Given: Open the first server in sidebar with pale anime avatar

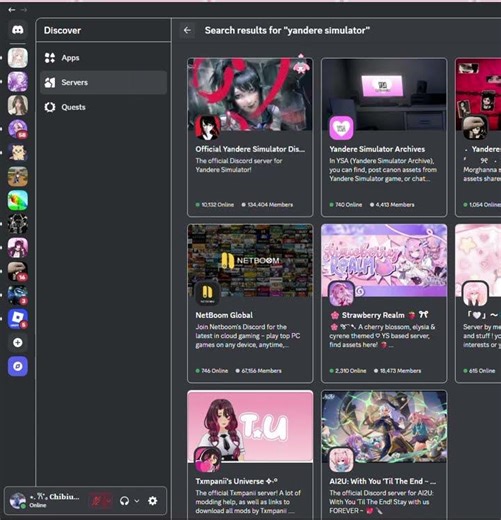Looking at the screenshot, I should click(18, 58).
